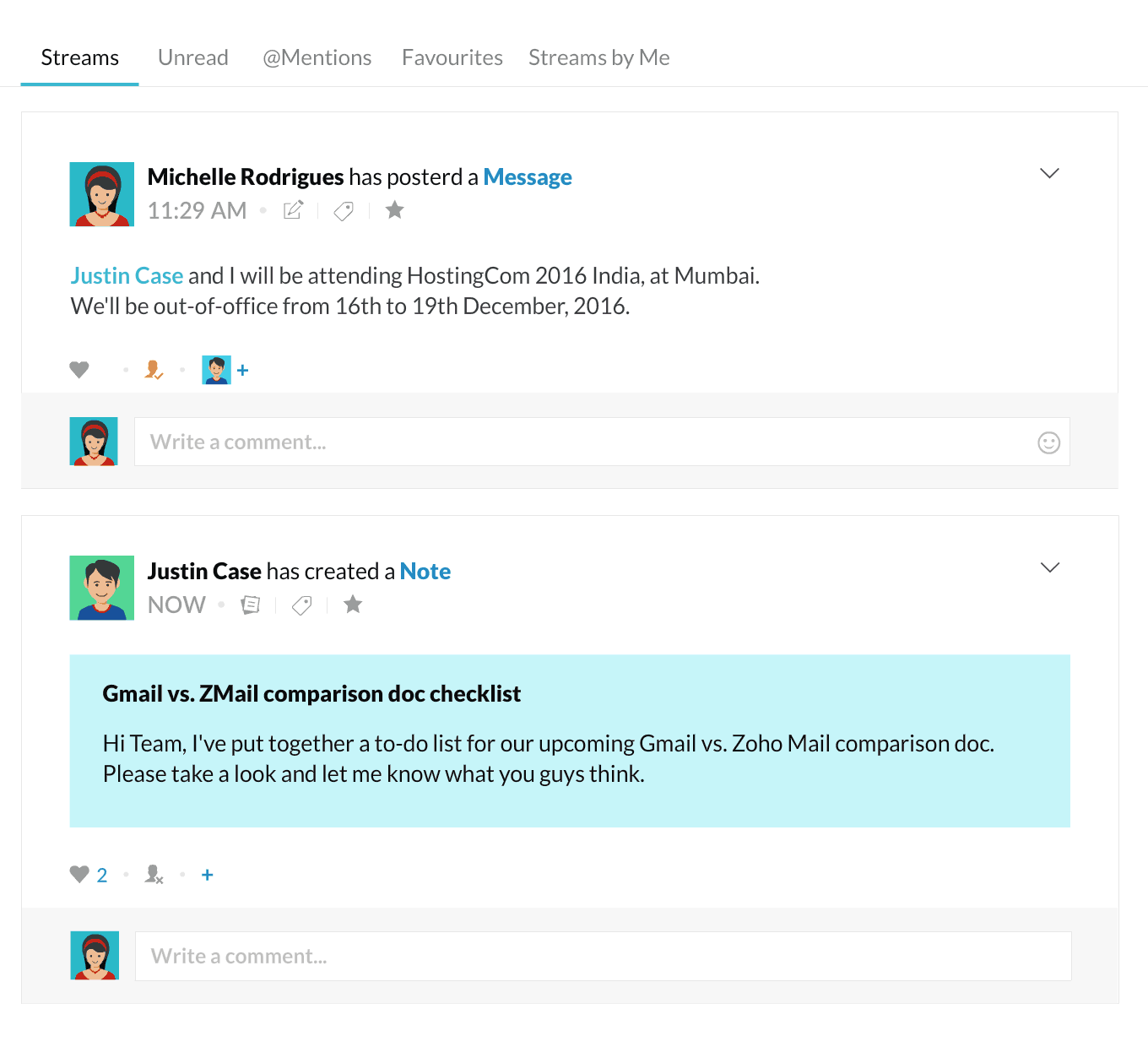Viewport: 1148px width, 1047px height.
Task: Star Michelle Rodrigues' message as favourite
Action: point(394,209)
